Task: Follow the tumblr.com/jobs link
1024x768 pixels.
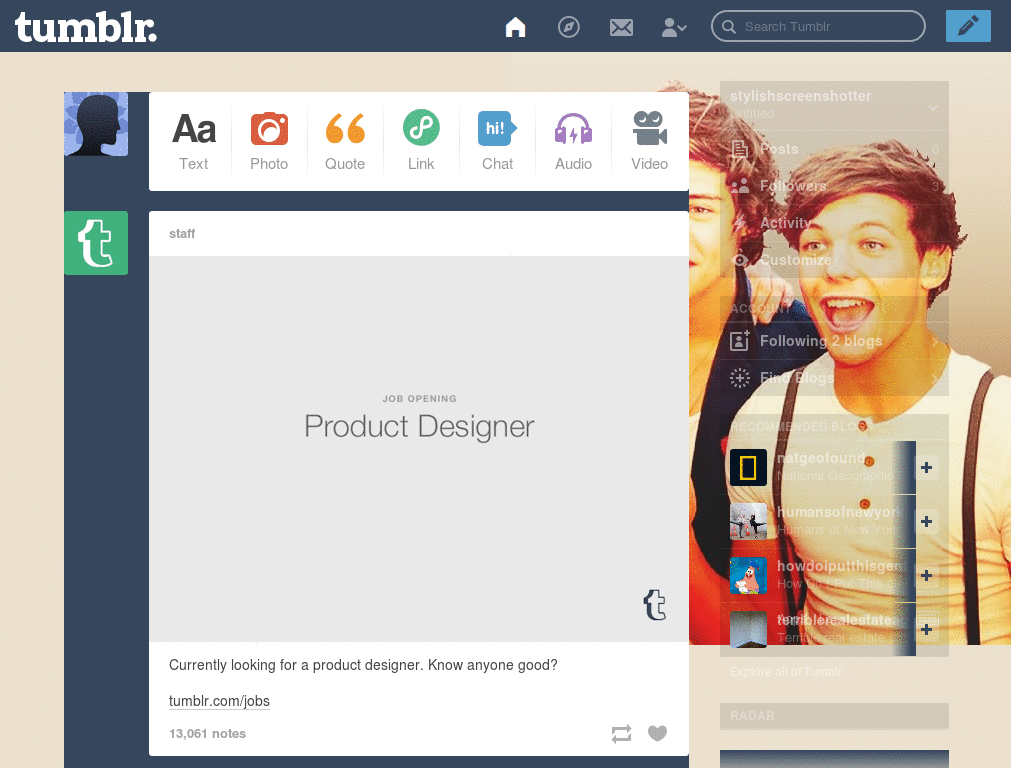Action: tap(219, 701)
